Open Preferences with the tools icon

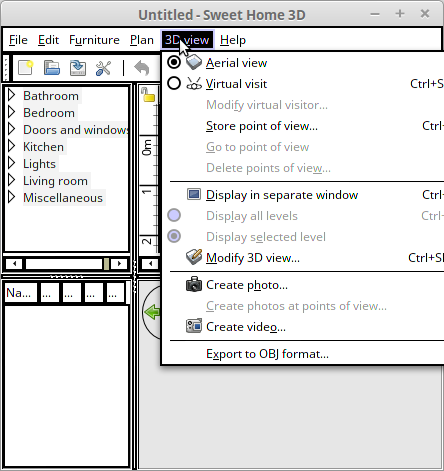(103, 68)
